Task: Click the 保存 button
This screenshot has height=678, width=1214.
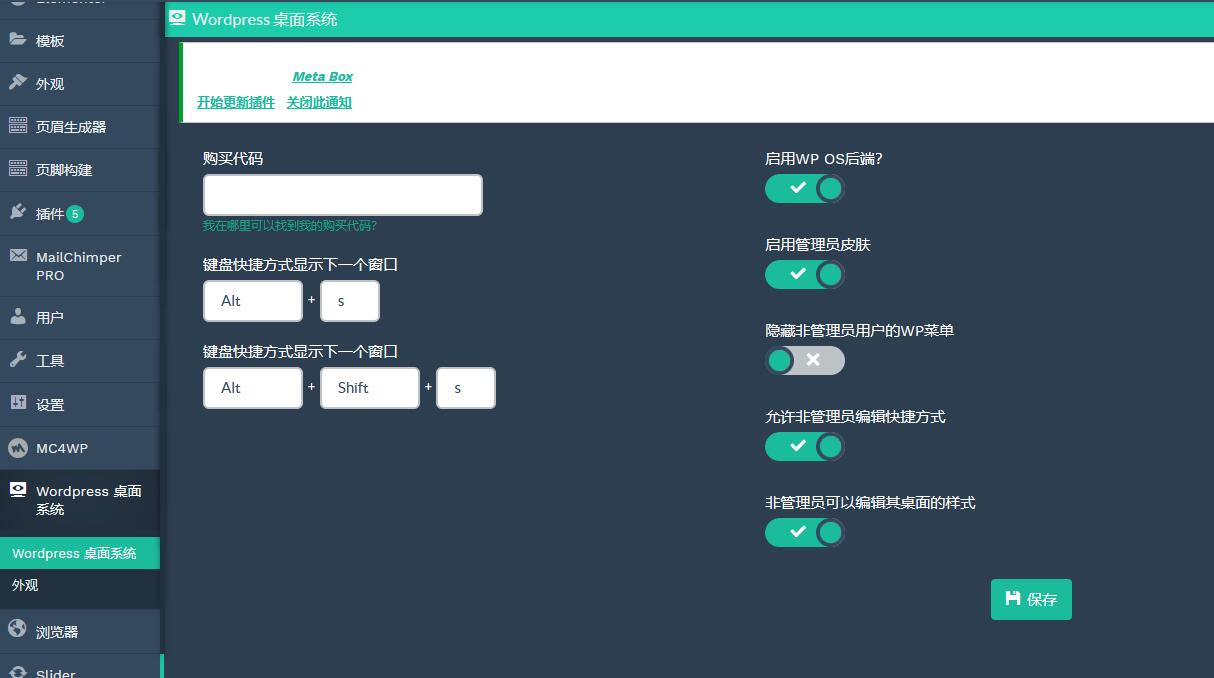Action: click(x=1031, y=599)
